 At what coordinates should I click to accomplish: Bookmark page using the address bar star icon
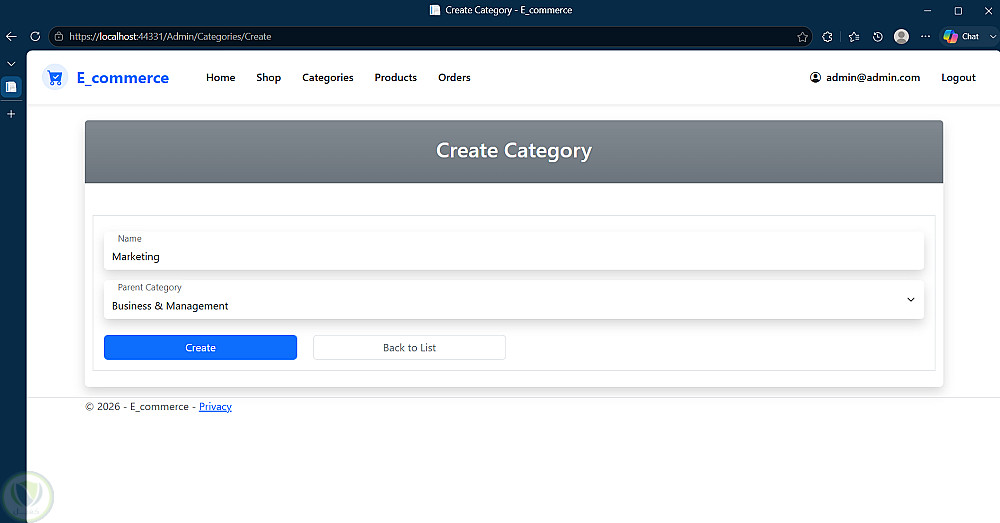coord(802,37)
